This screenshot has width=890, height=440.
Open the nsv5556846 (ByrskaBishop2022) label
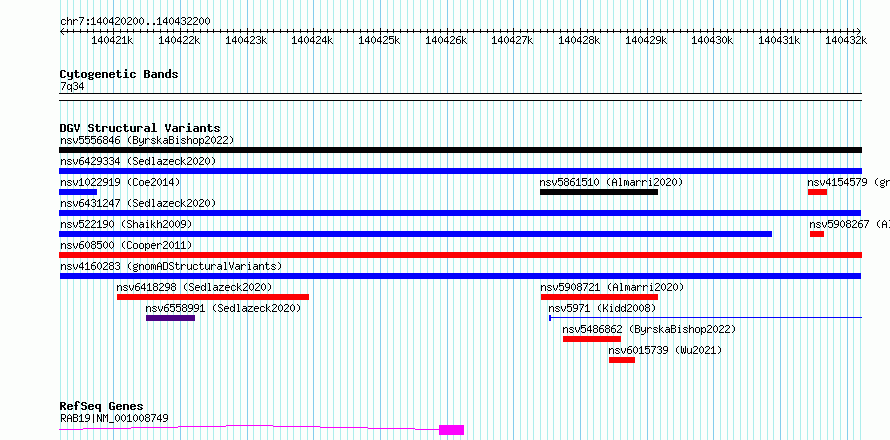(147, 140)
